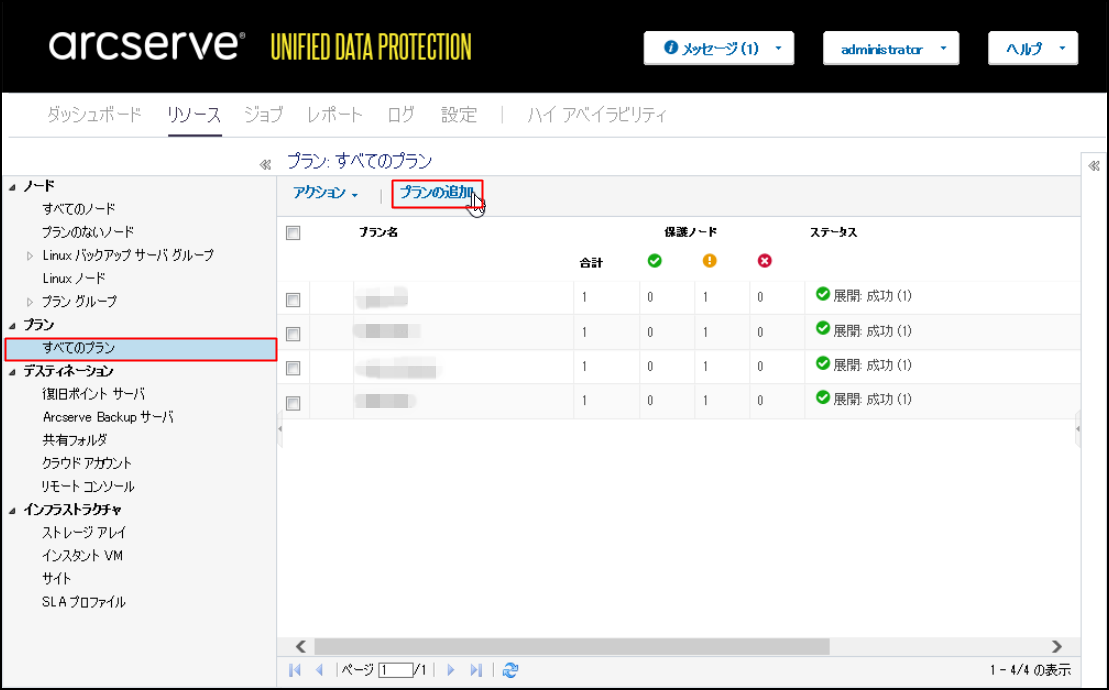Viewport: 1109px width, 690px height.
Task: Click the previous page arrow icon
Action: [x=320, y=669]
